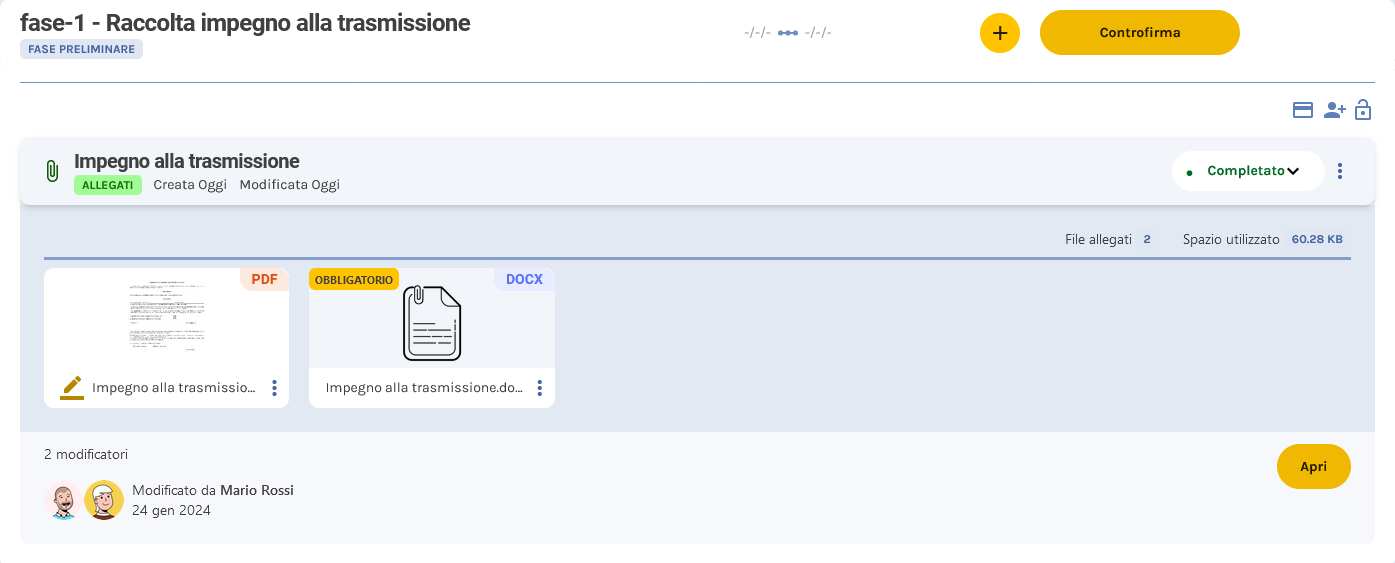Click the Modificata Oggi text
This screenshot has height=563, width=1395.
coord(290,185)
